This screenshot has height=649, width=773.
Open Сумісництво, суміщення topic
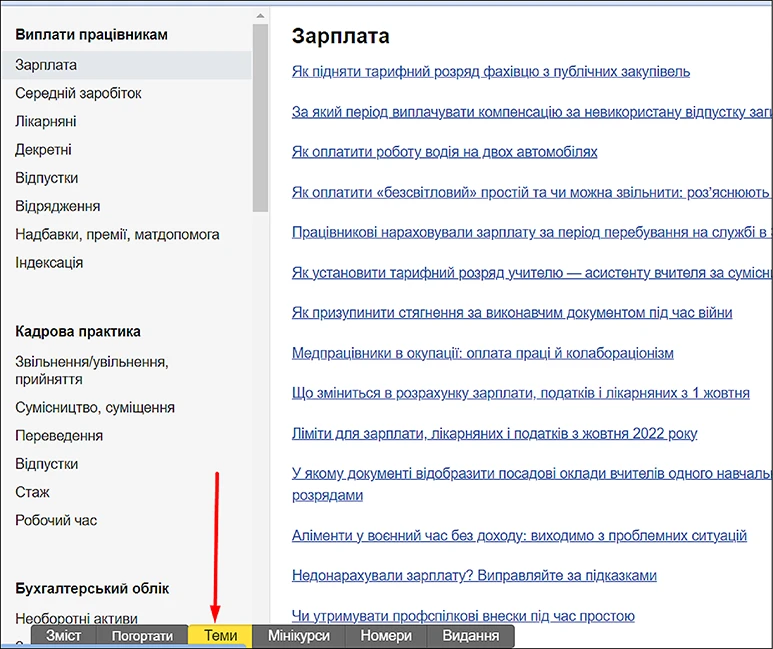tap(95, 407)
